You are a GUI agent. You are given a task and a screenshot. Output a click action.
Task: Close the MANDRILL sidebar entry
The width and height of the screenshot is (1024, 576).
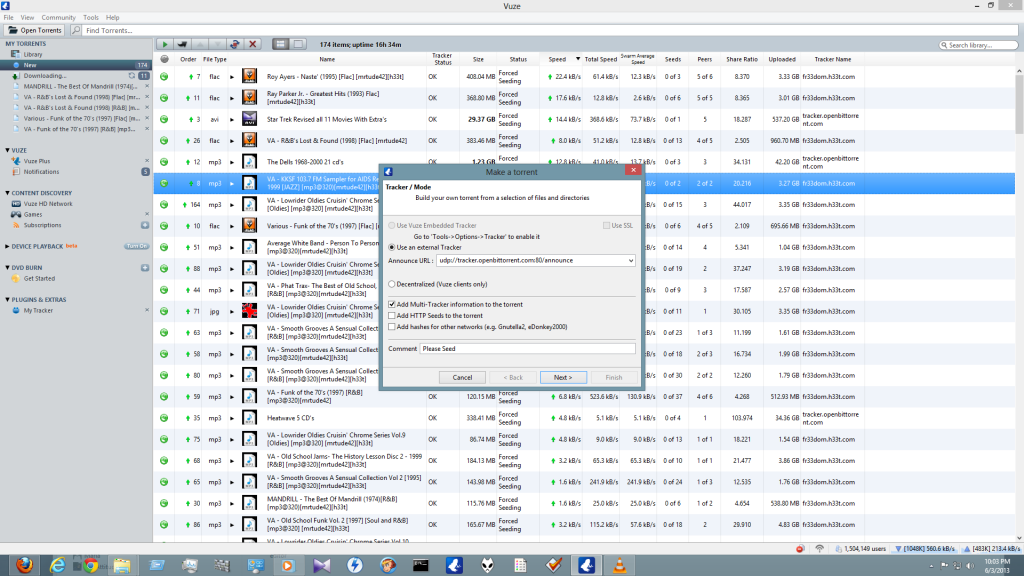(147, 86)
